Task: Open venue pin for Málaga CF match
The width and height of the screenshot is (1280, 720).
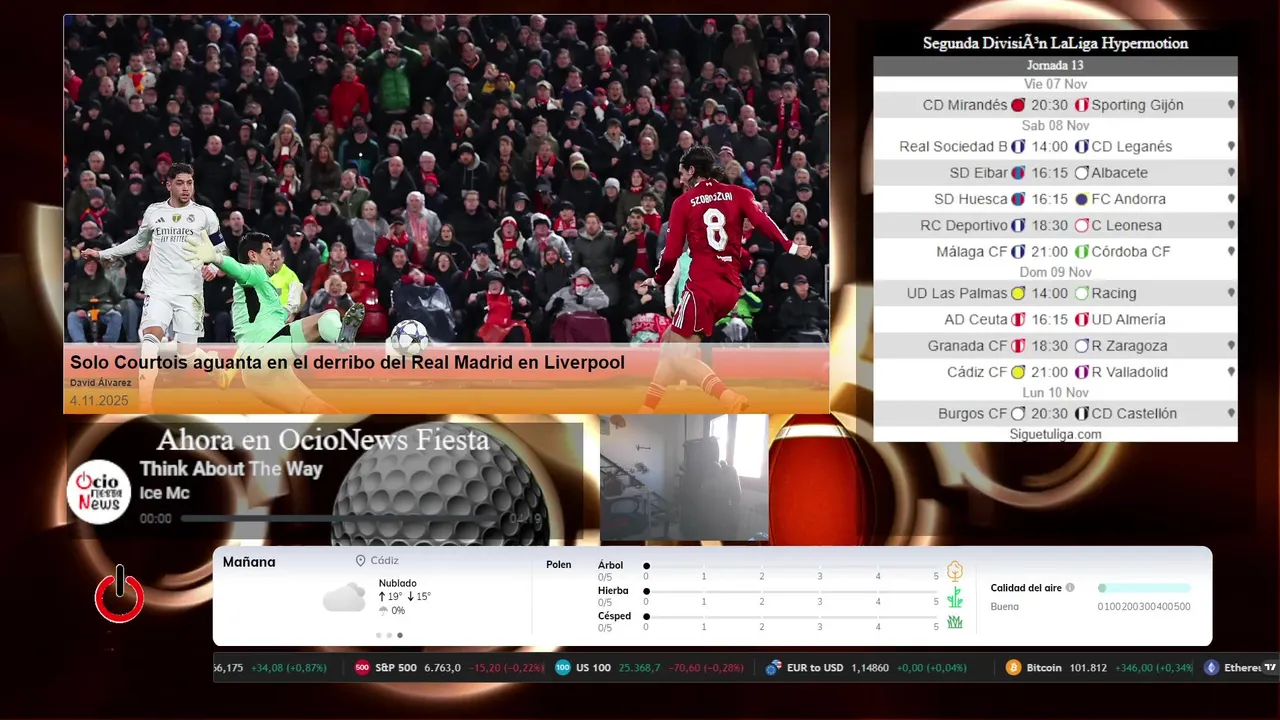Action: [x=1231, y=252]
